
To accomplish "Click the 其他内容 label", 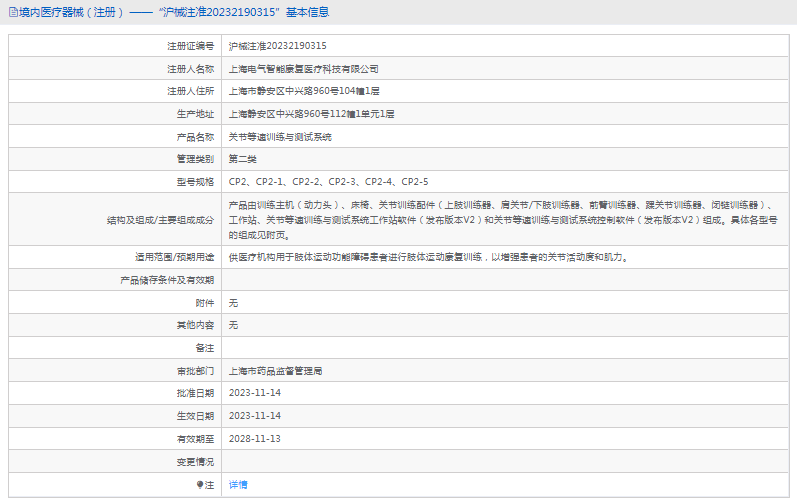I will click(195, 325).
